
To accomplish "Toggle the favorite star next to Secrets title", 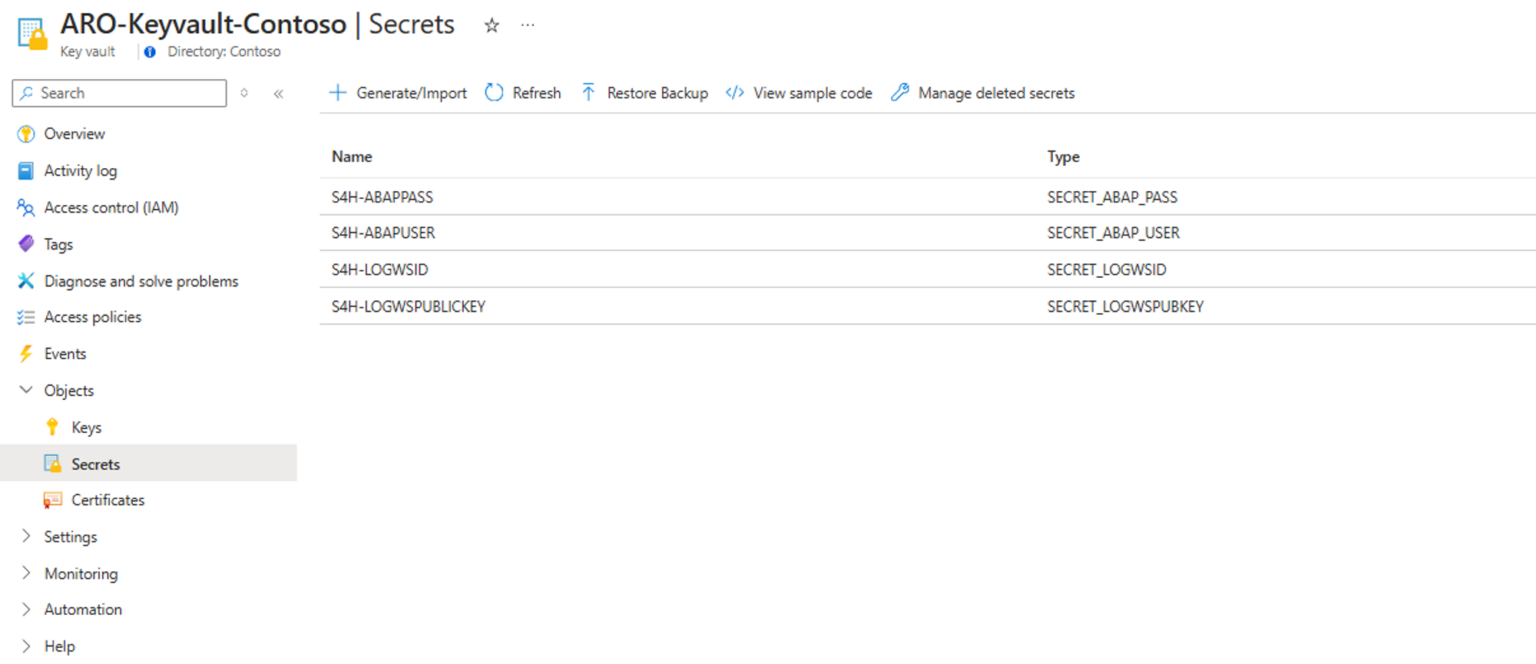I will (x=490, y=27).
